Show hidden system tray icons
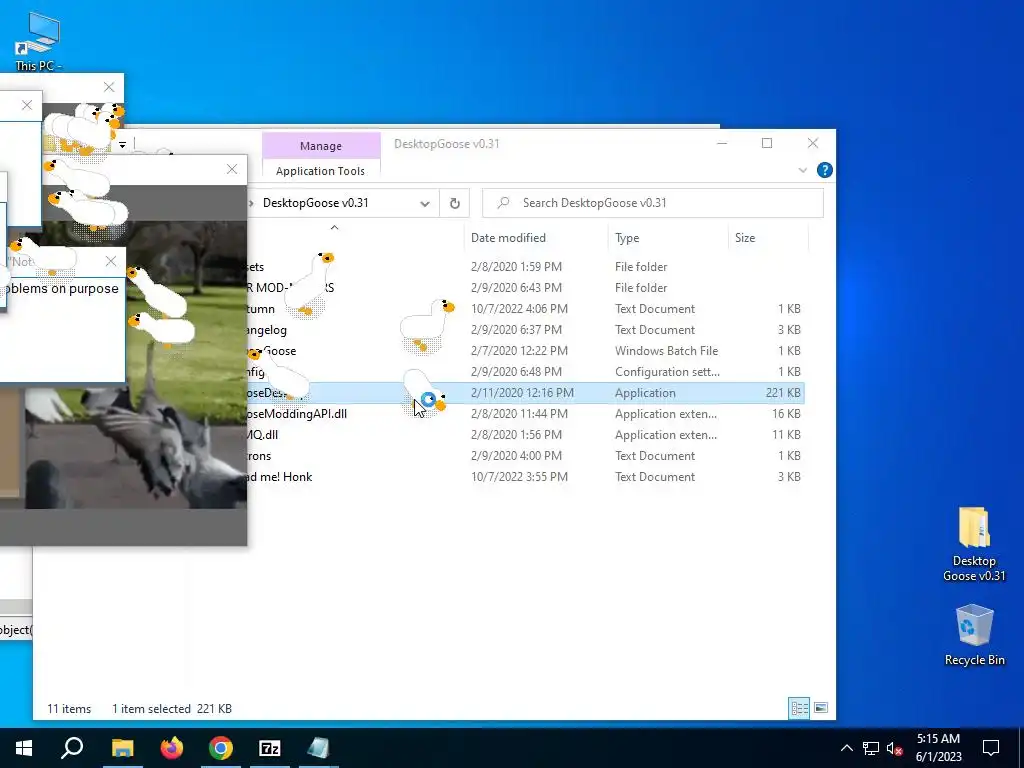The image size is (1024, 768). [846, 748]
